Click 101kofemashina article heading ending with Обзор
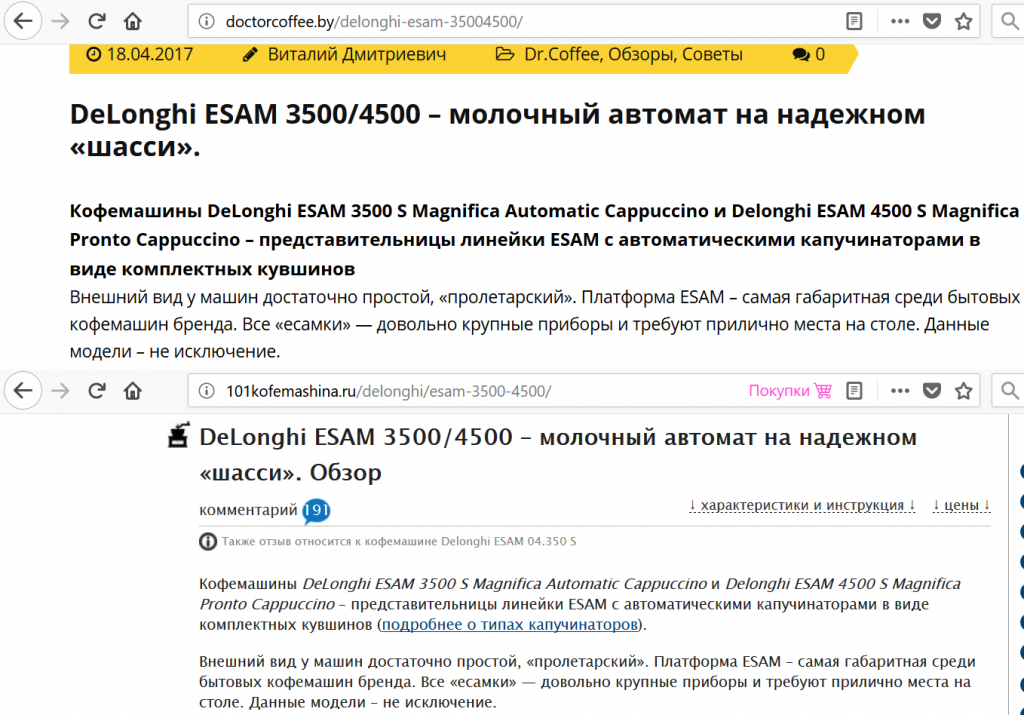This screenshot has width=1024, height=715. tap(558, 454)
